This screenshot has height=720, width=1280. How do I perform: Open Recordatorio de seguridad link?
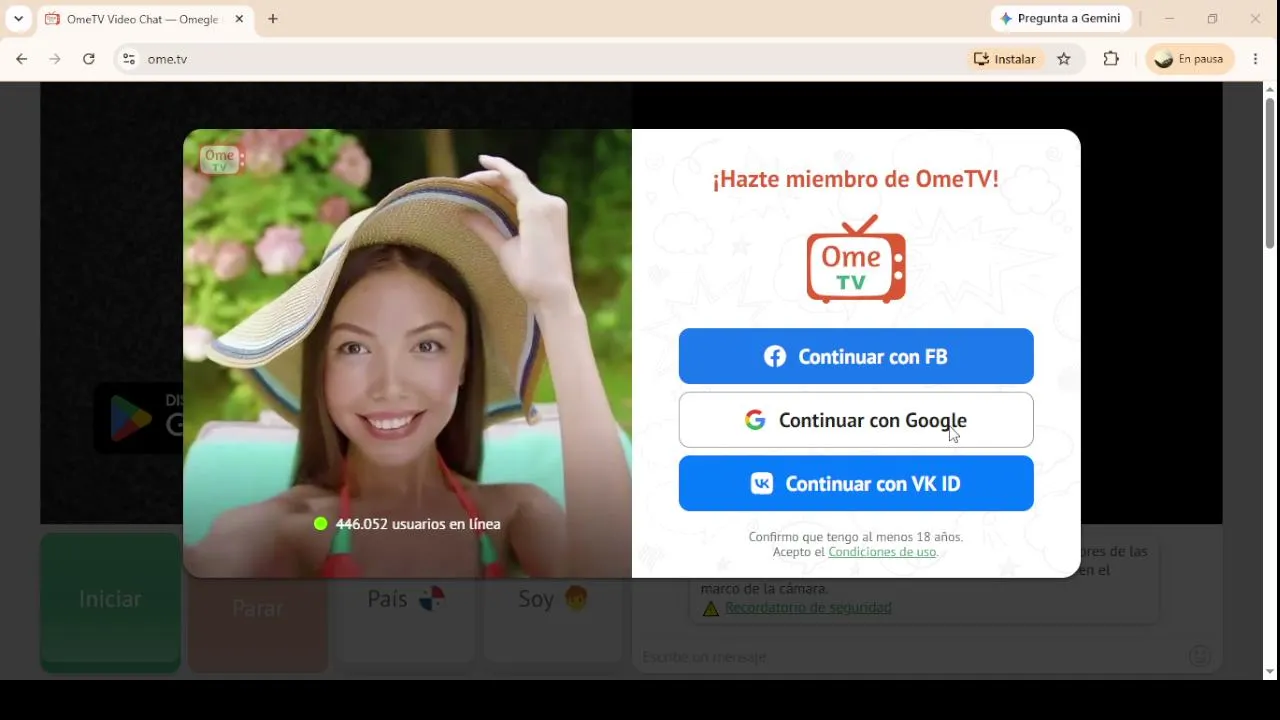tap(808, 608)
